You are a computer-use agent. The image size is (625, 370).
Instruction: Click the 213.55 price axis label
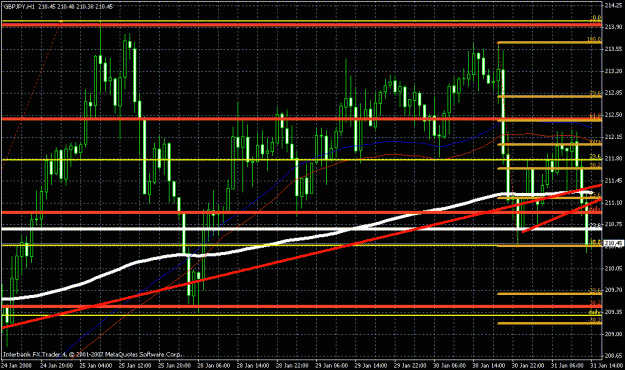point(613,49)
